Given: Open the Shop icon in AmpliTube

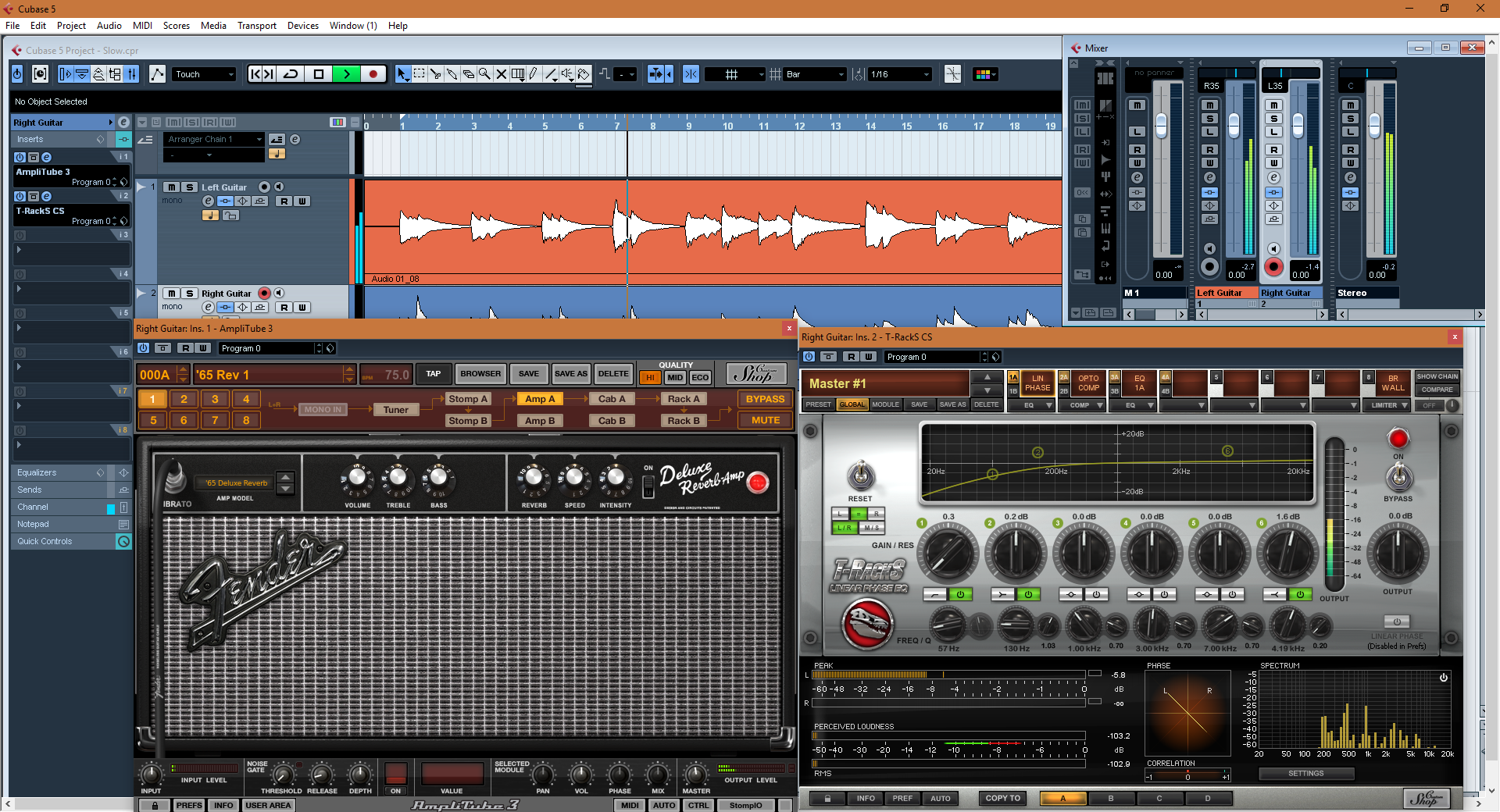Looking at the screenshot, I should [x=755, y=374].
